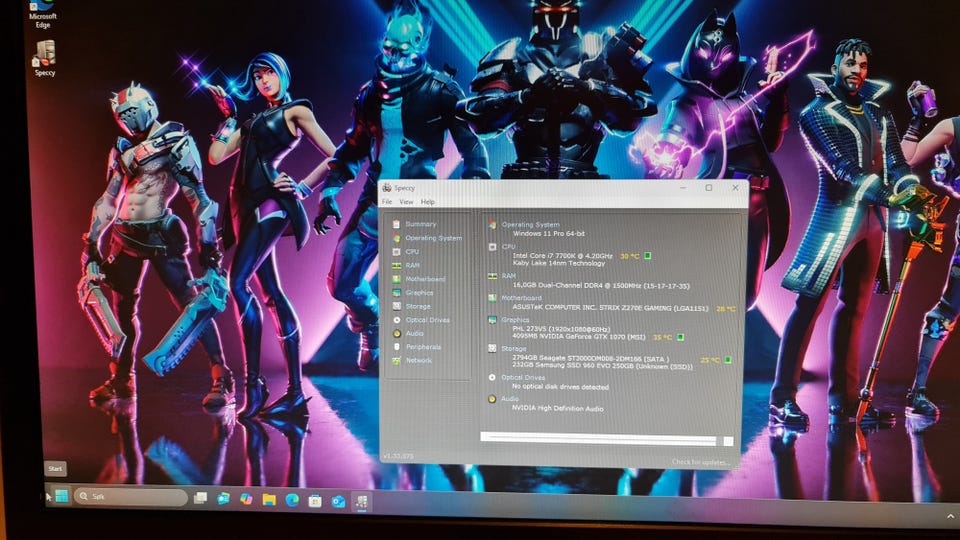The height and width of the screenshot is (540, 960).
Task: Open the Windows Start button
Action: click(x=62, y=496)
